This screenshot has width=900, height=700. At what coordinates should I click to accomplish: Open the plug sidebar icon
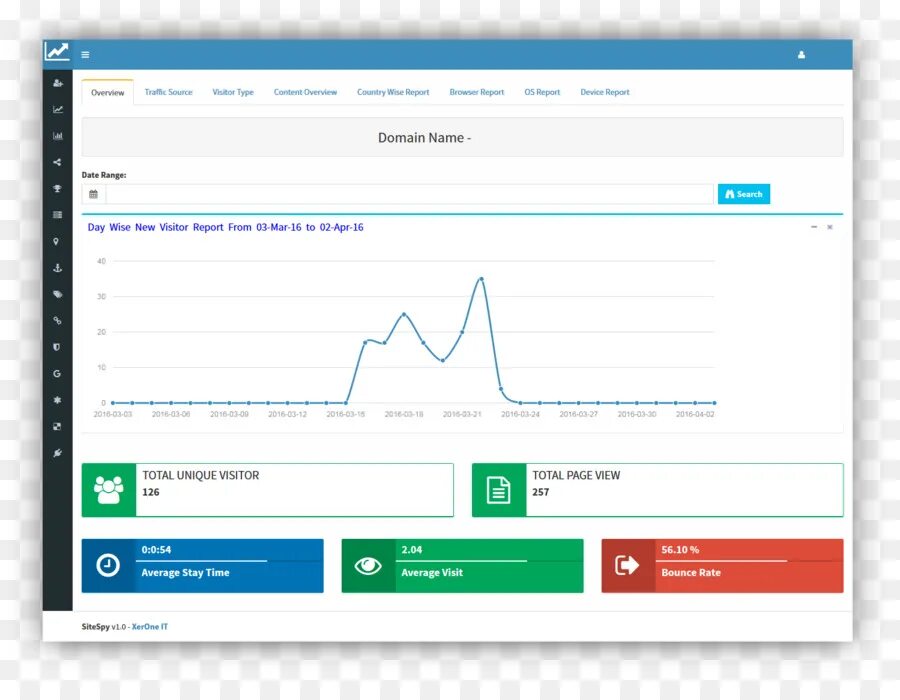click(x=57, y=453)
